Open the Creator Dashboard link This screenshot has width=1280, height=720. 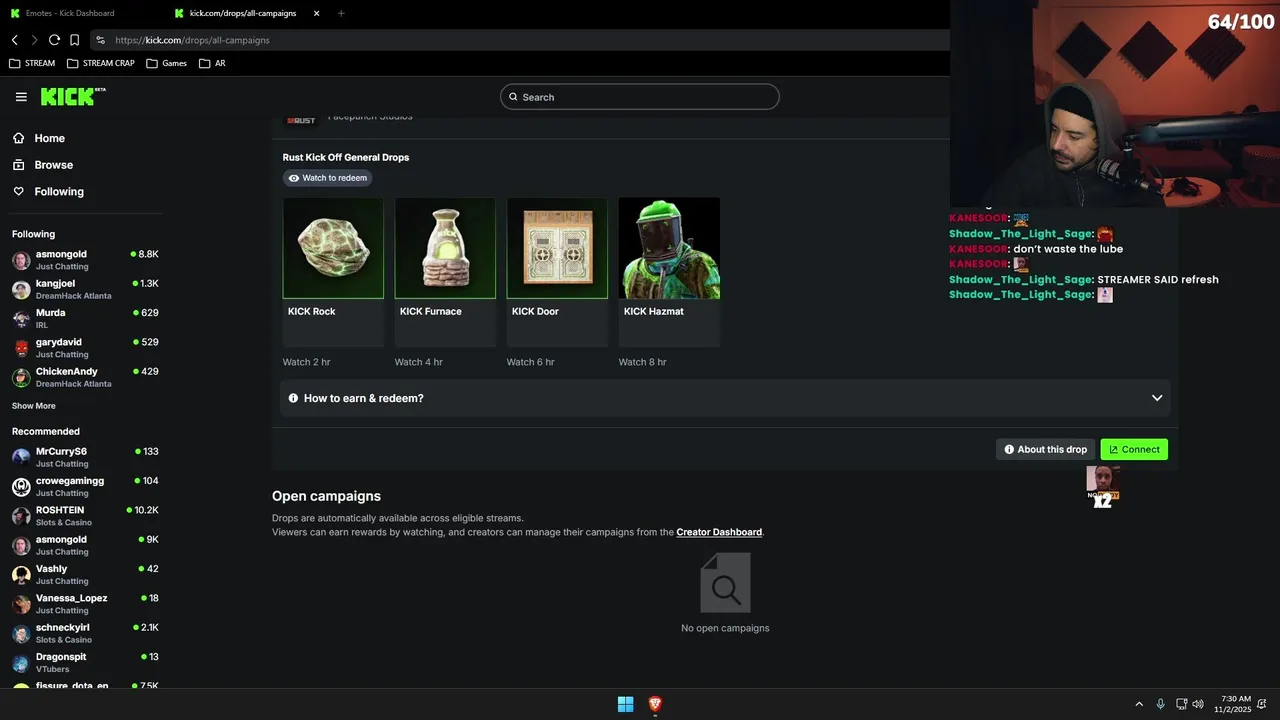719,532
